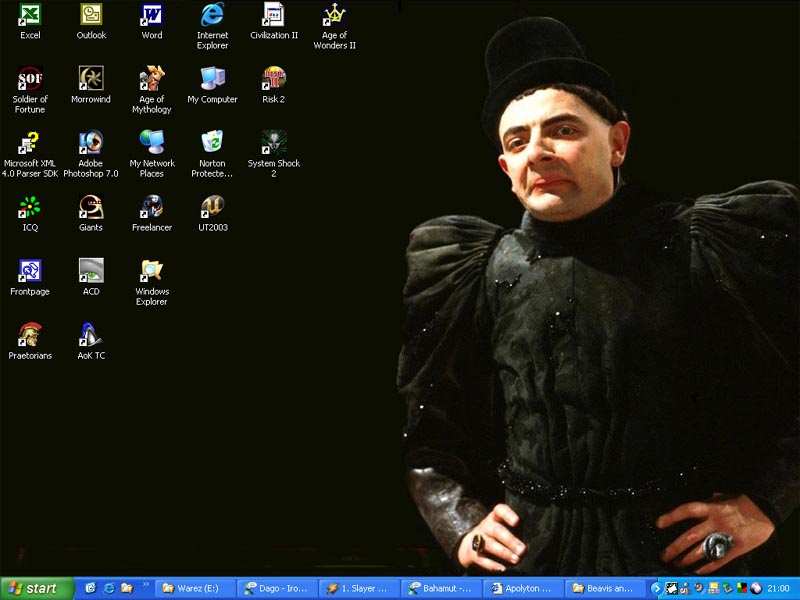Screen dimensions: 800x600
Task: Click the Internet Explorer Quick Launch icon
Action: coord(109,589)
